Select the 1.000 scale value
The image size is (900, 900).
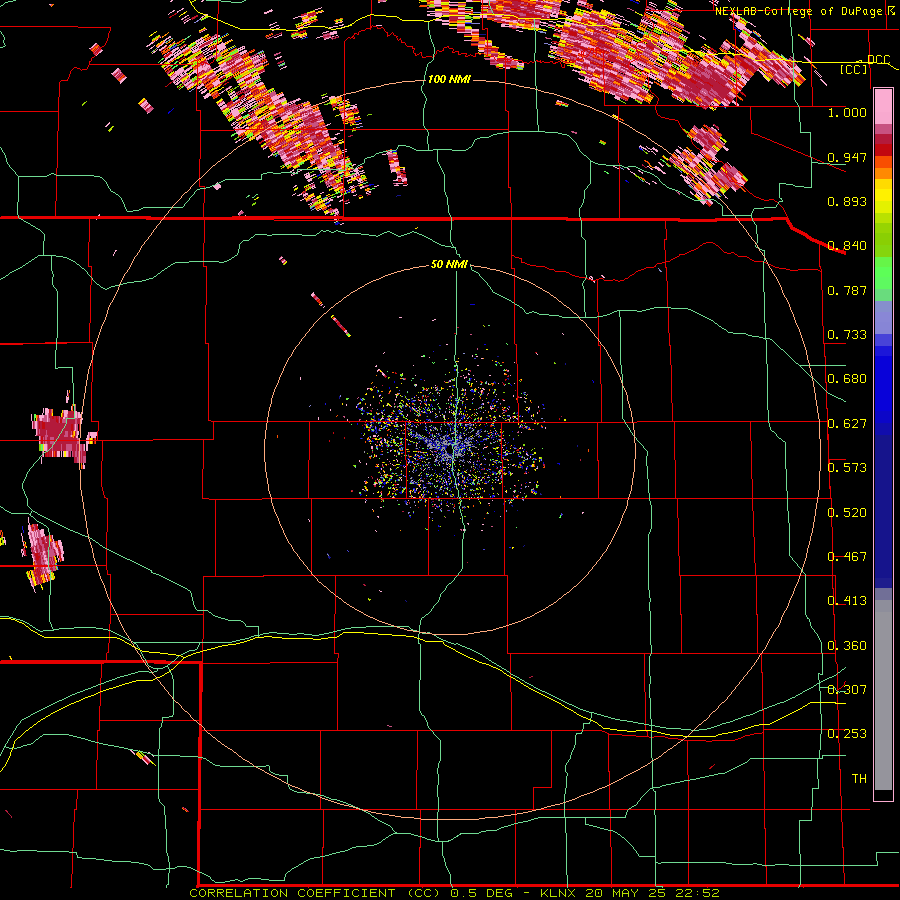[847, 112]
